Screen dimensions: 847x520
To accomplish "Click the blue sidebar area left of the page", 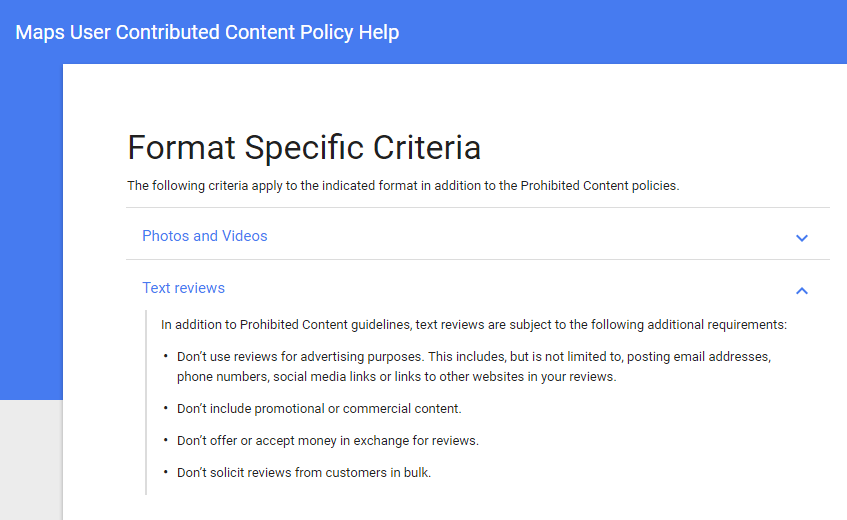I will tap(31, 232).
